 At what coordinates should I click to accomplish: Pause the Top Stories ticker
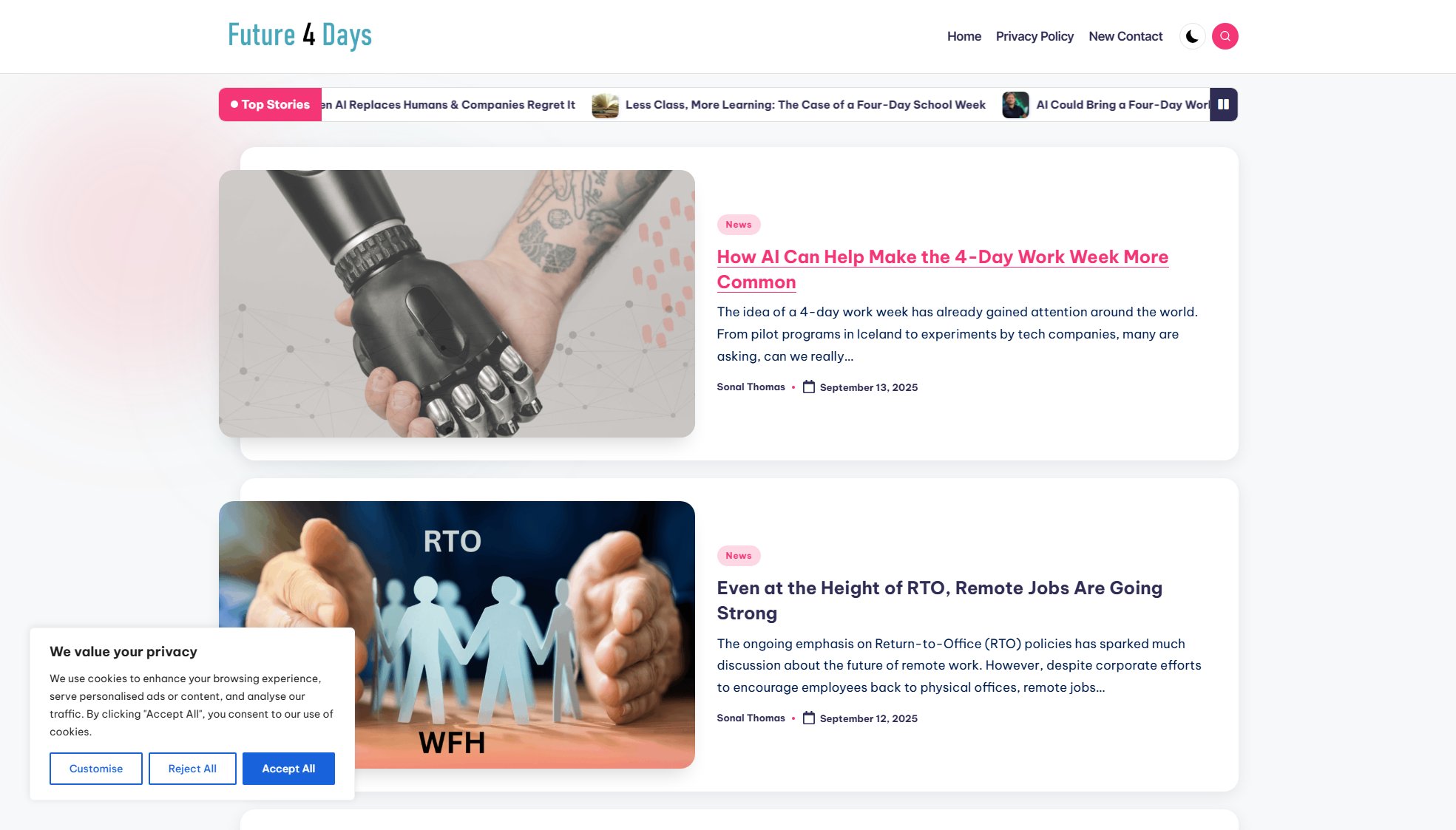click(1224, 104)
